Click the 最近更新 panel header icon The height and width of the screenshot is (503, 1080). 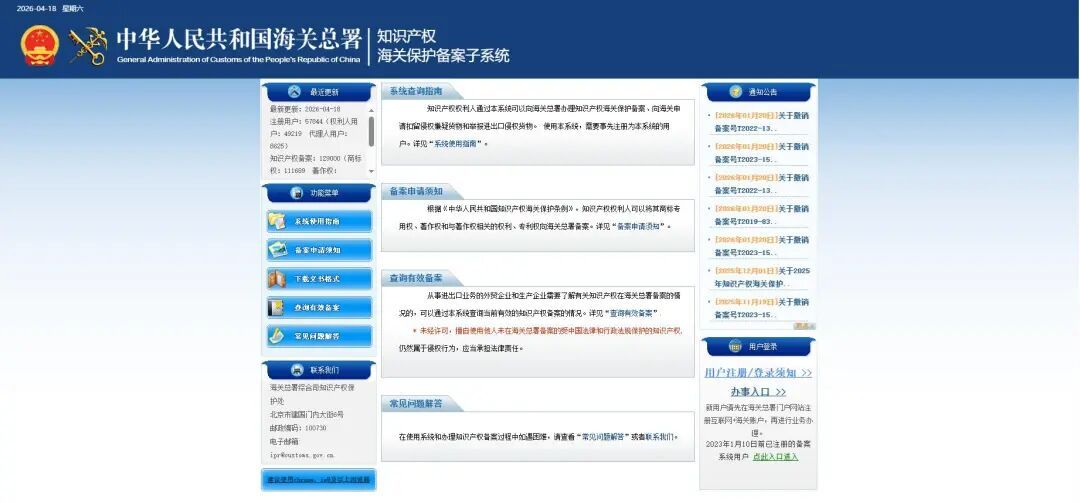(294, 92)
